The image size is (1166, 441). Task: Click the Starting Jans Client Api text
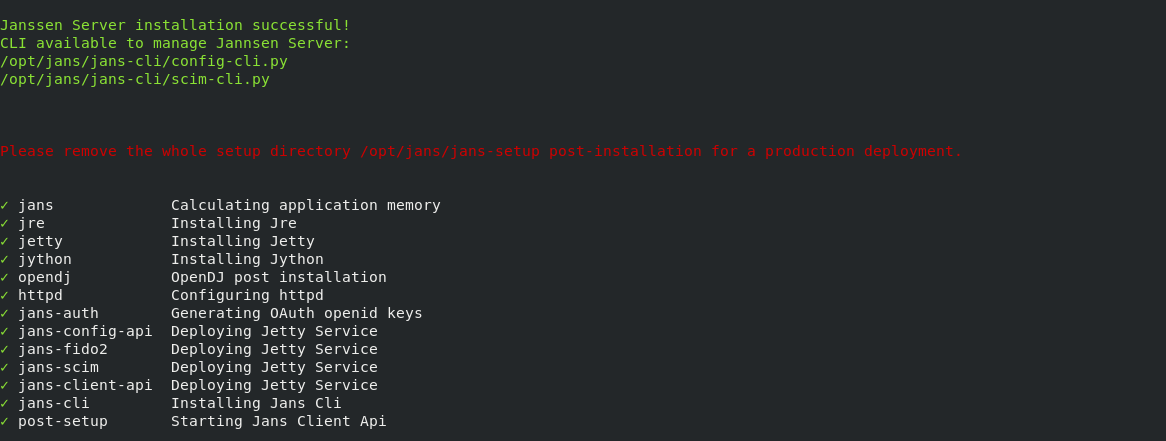point(278,421)
